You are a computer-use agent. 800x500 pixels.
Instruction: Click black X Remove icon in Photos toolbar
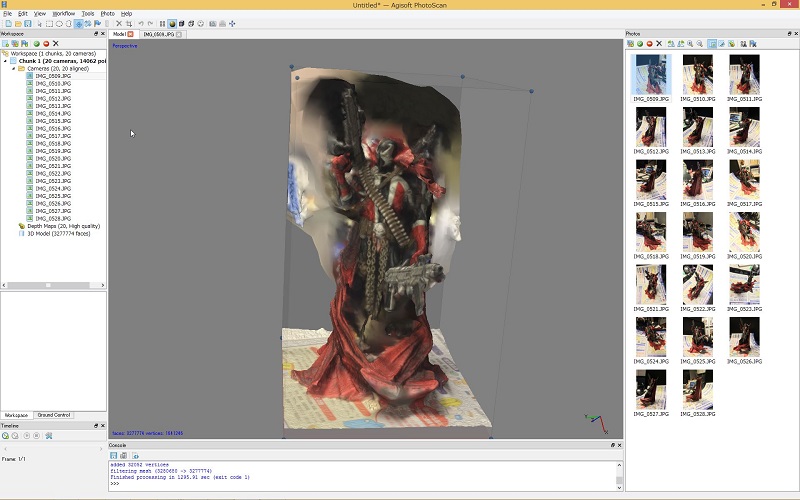[x=659, y=44]
